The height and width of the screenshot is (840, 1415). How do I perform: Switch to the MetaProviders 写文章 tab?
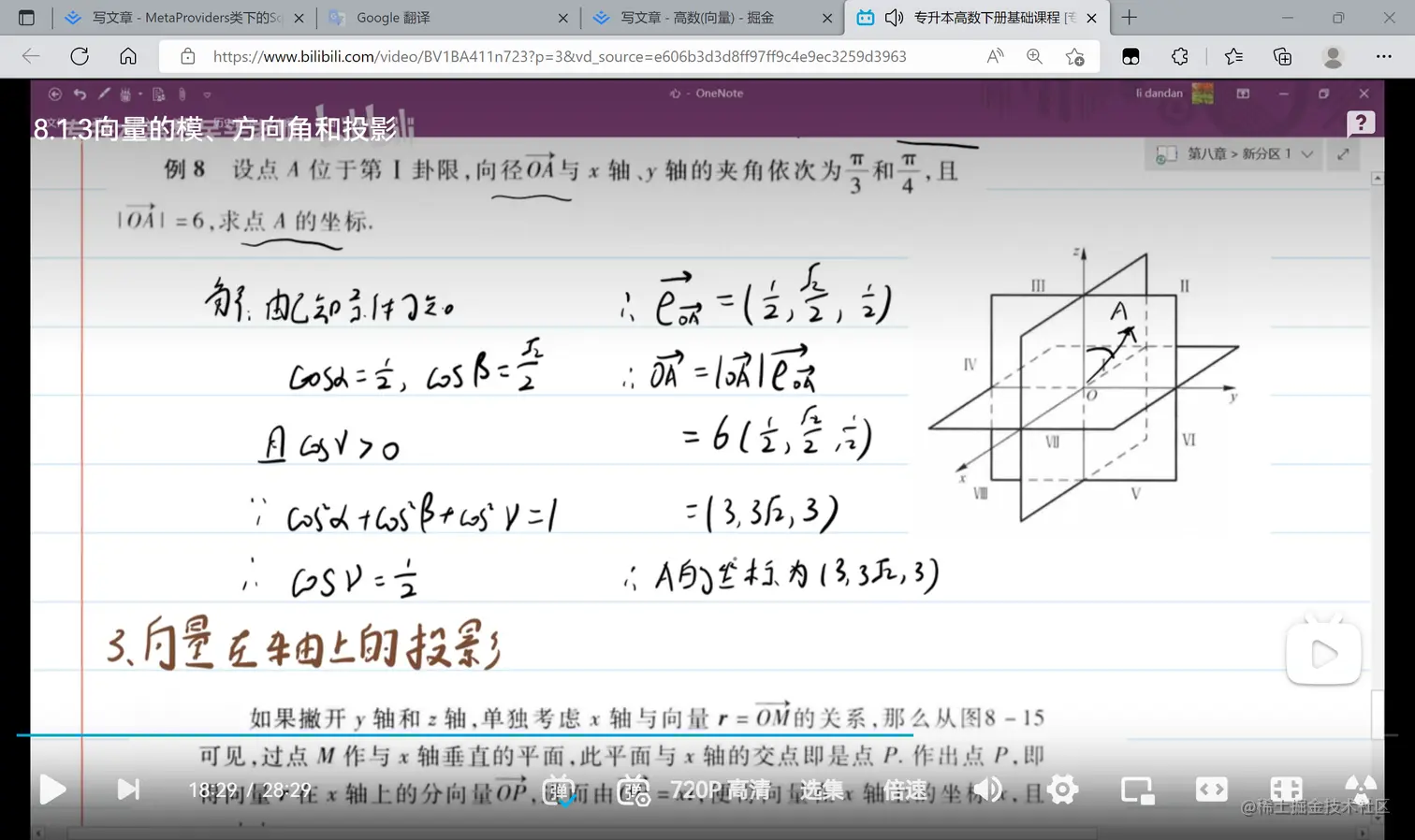click(x=185, y=18)
